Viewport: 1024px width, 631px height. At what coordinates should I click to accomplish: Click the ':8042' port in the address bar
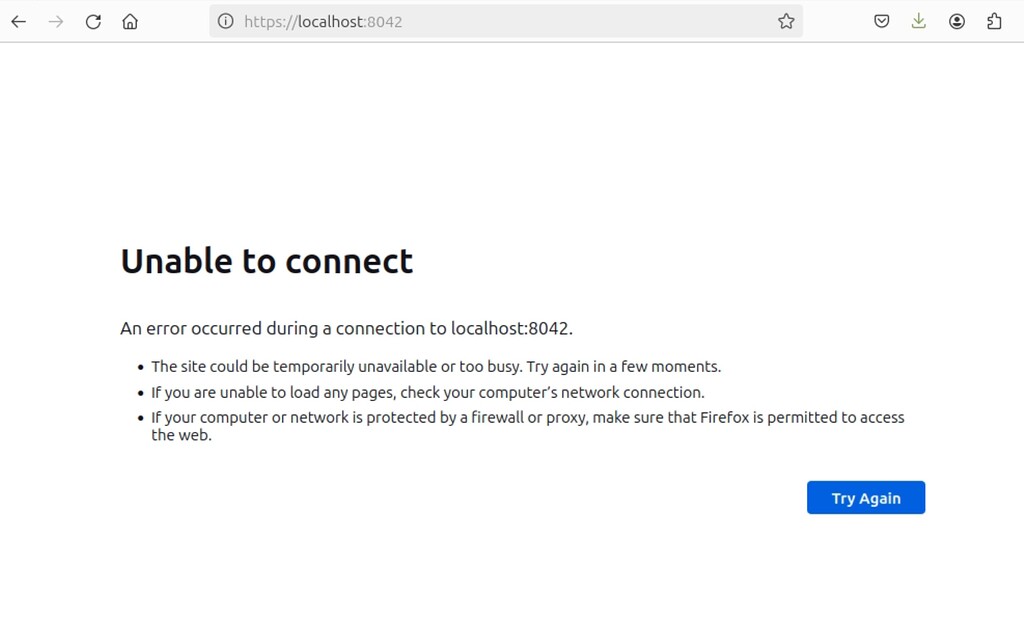(x=383, y=22)
